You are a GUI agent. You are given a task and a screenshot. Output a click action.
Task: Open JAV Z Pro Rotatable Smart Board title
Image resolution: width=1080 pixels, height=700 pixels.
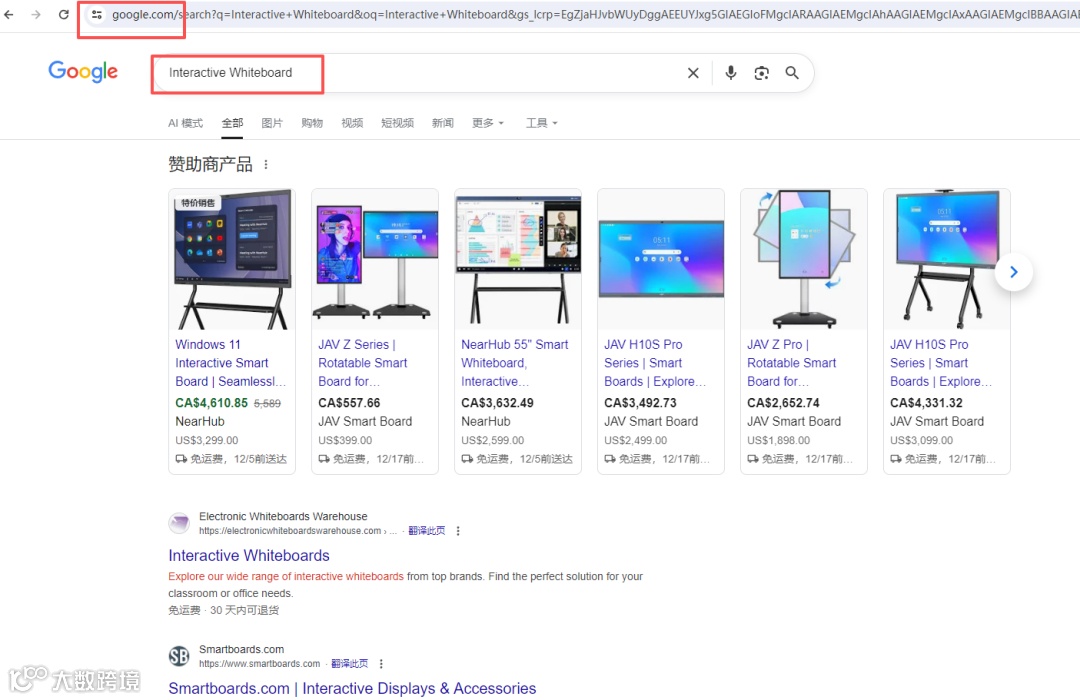(x=791, y=362)
